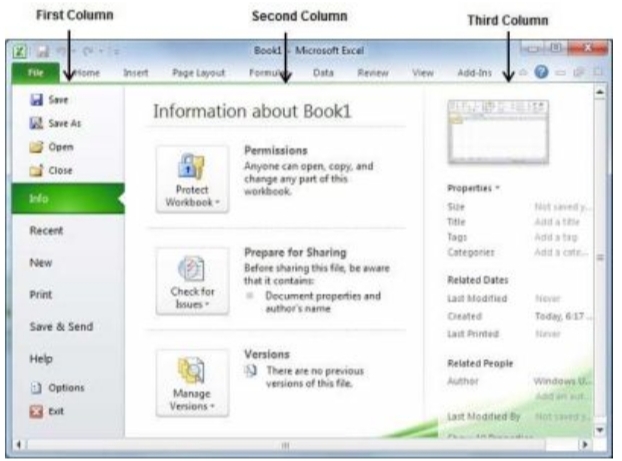Image resolution: width=622 pixels, height=461 pixels.
Task: Click the 'Related Dates' label
Action: coord(478,280)
